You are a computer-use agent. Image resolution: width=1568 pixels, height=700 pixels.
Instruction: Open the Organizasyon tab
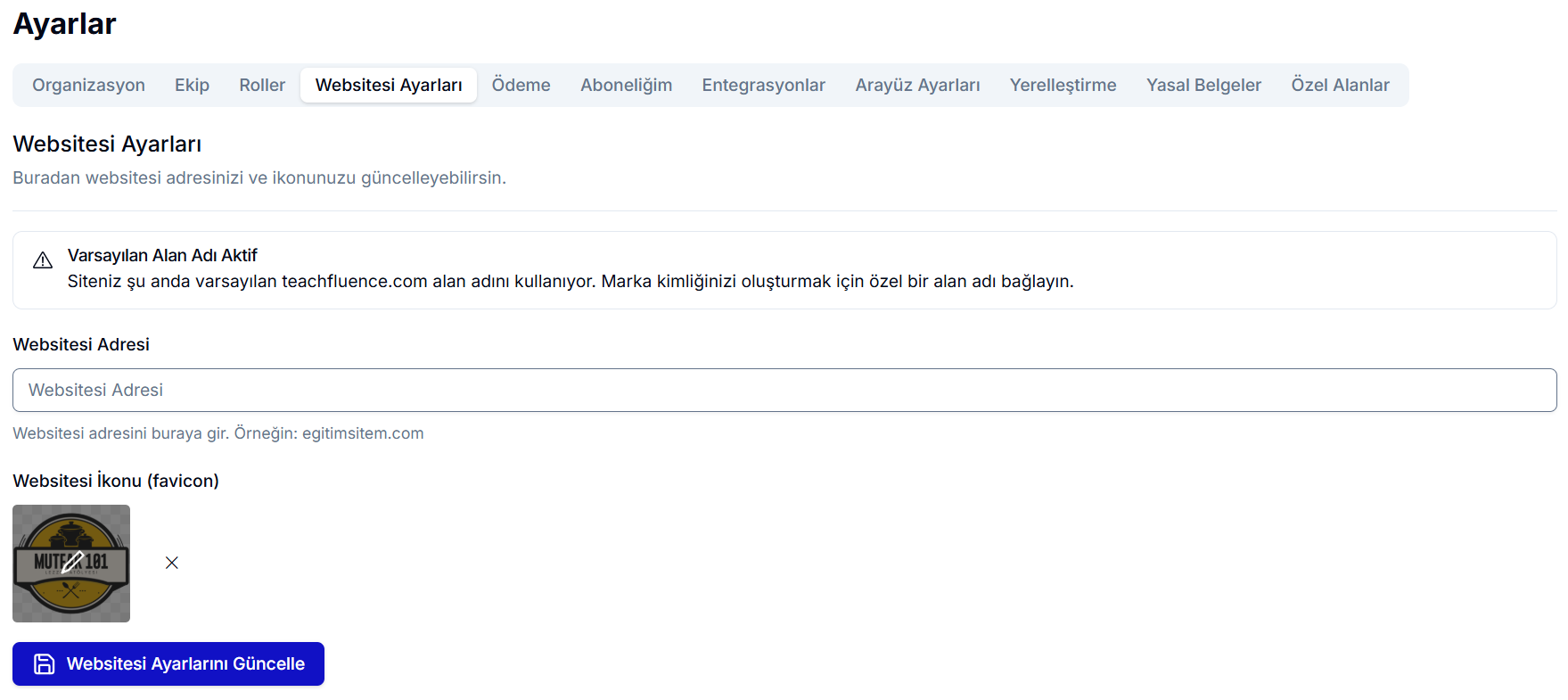[x=88, y=85]
